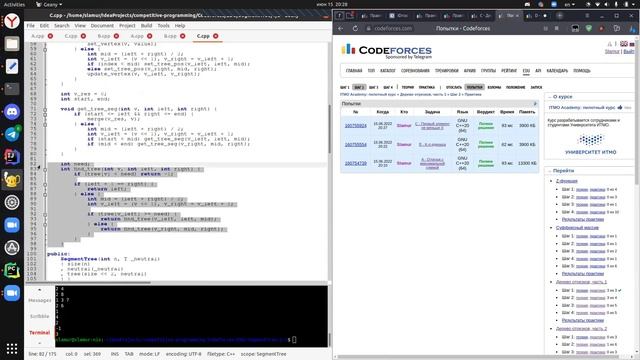The width and height of the screenshot is (640, 360).
Task: Click the red extension icon in browser toolbar
Action: click(x=602, y=28)
